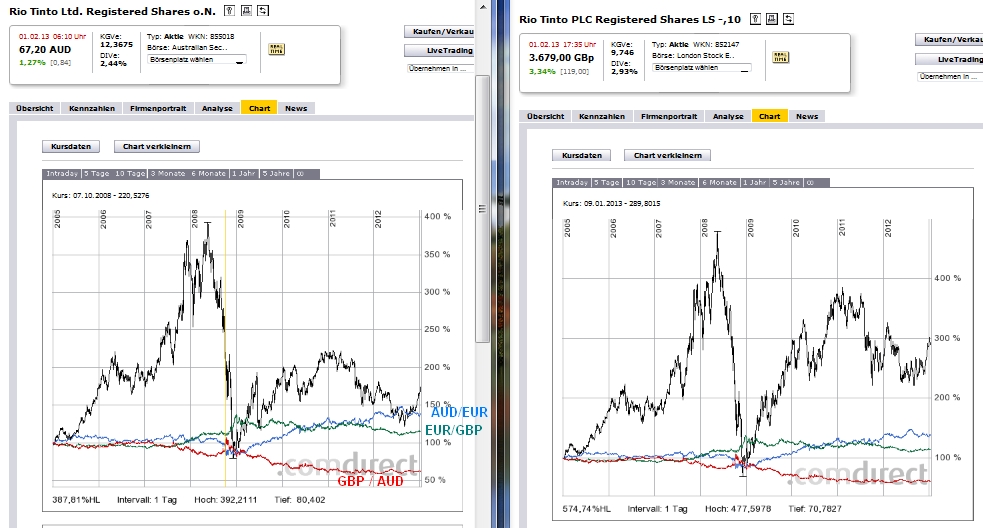Click Tief: 80,402 under Rio Tinto Ltd. chart

[300, 500]
